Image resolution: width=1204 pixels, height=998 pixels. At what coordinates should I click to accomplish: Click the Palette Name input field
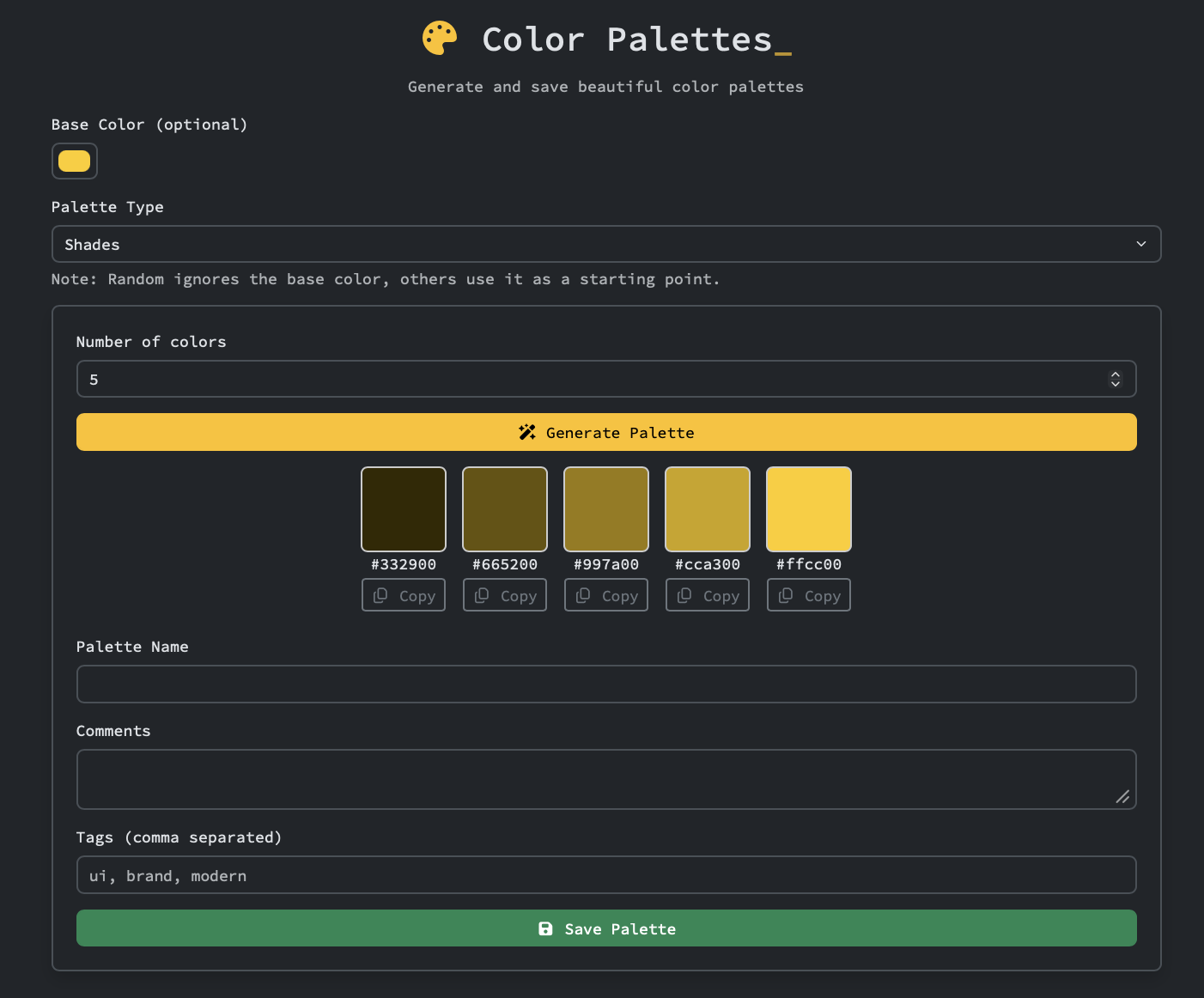pos(606,684)
